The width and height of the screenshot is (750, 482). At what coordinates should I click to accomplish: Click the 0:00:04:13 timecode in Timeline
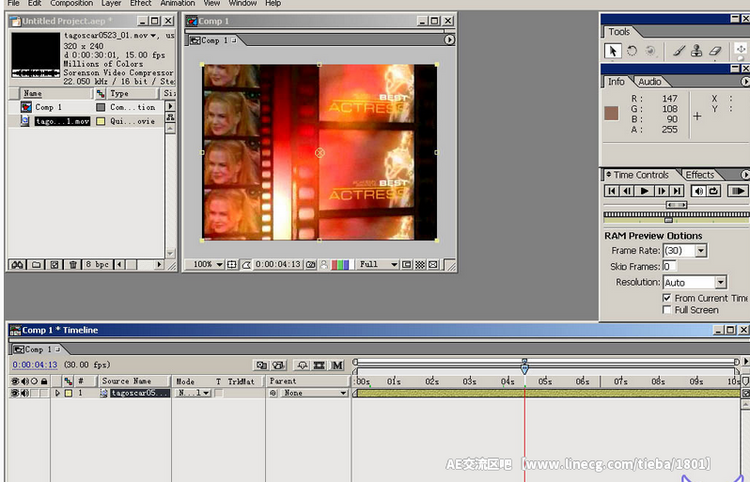(x=35, y=365)
